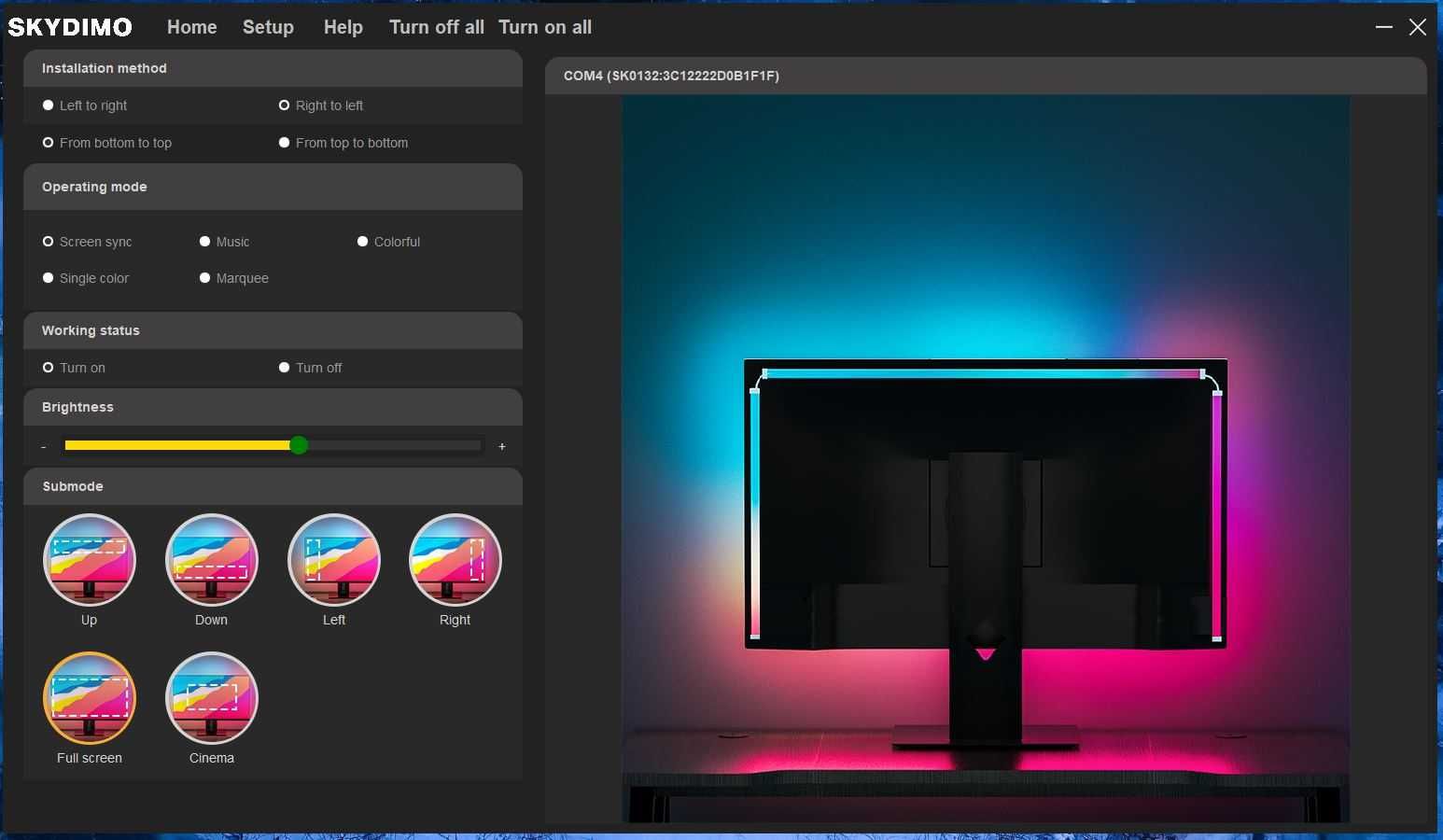
Task: Click the Submode section header
Action: pyautogui.click(x=273, y=486)
